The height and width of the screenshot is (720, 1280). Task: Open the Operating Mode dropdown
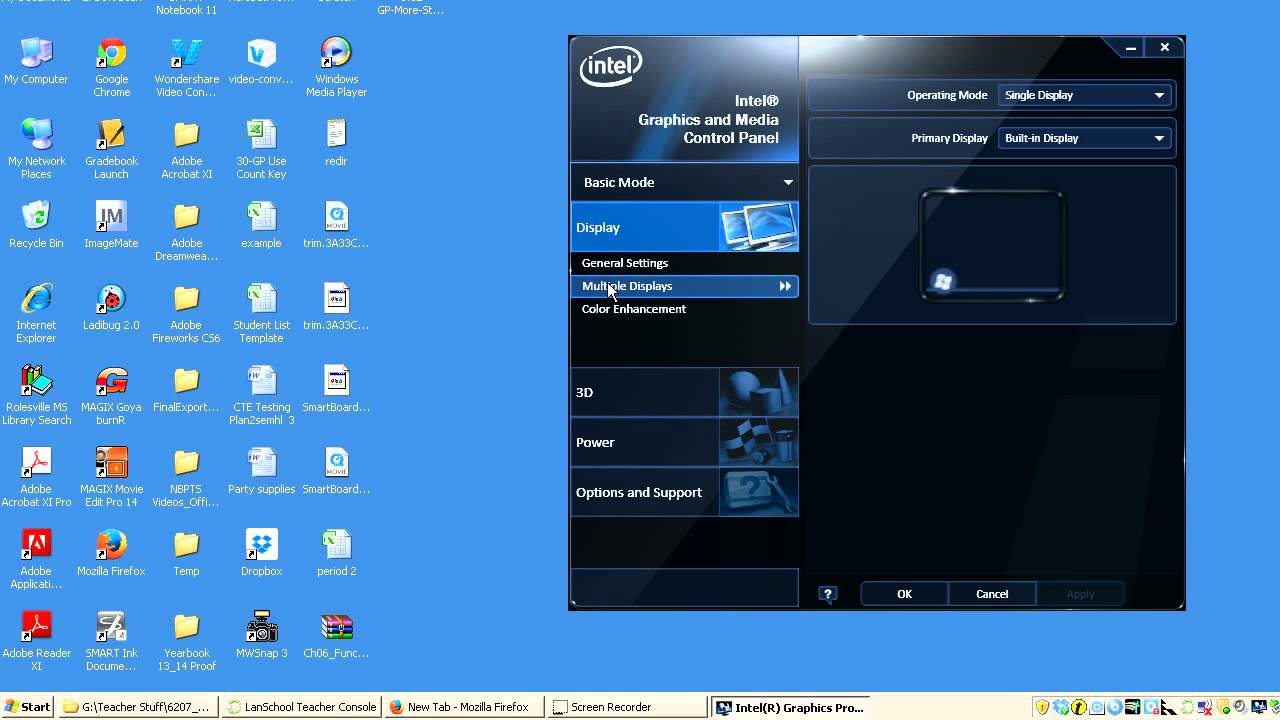(1084, 95)
